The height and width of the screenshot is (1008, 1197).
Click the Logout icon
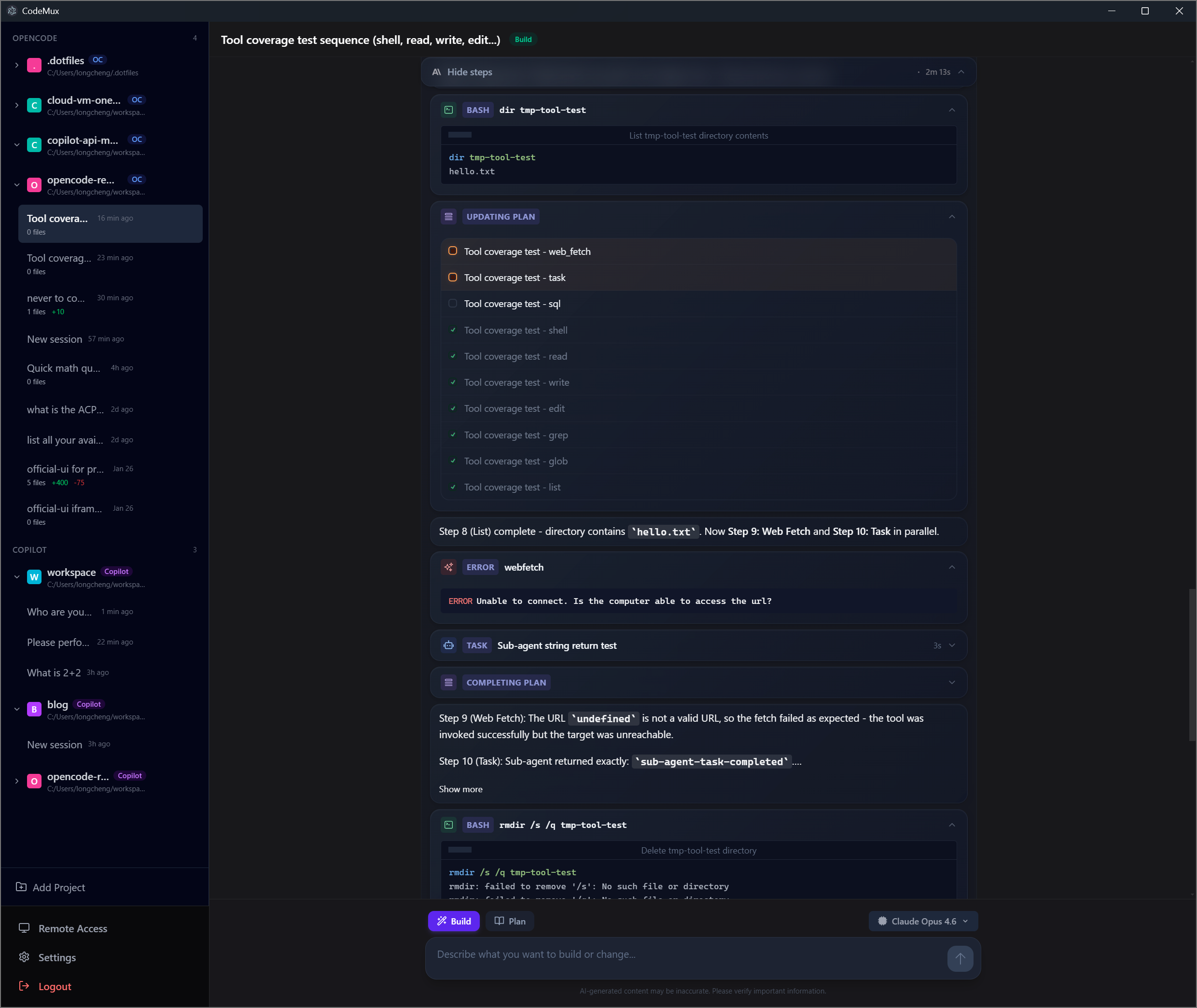24,986
